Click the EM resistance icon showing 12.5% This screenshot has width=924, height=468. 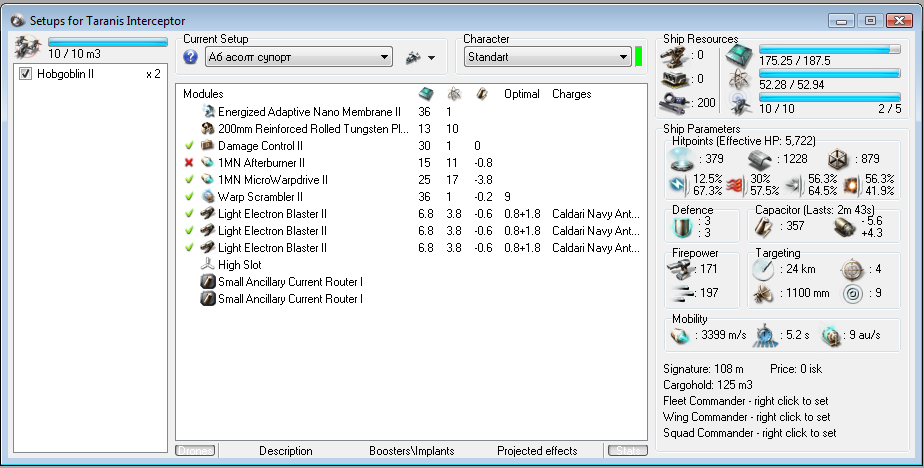pos(678,186)
